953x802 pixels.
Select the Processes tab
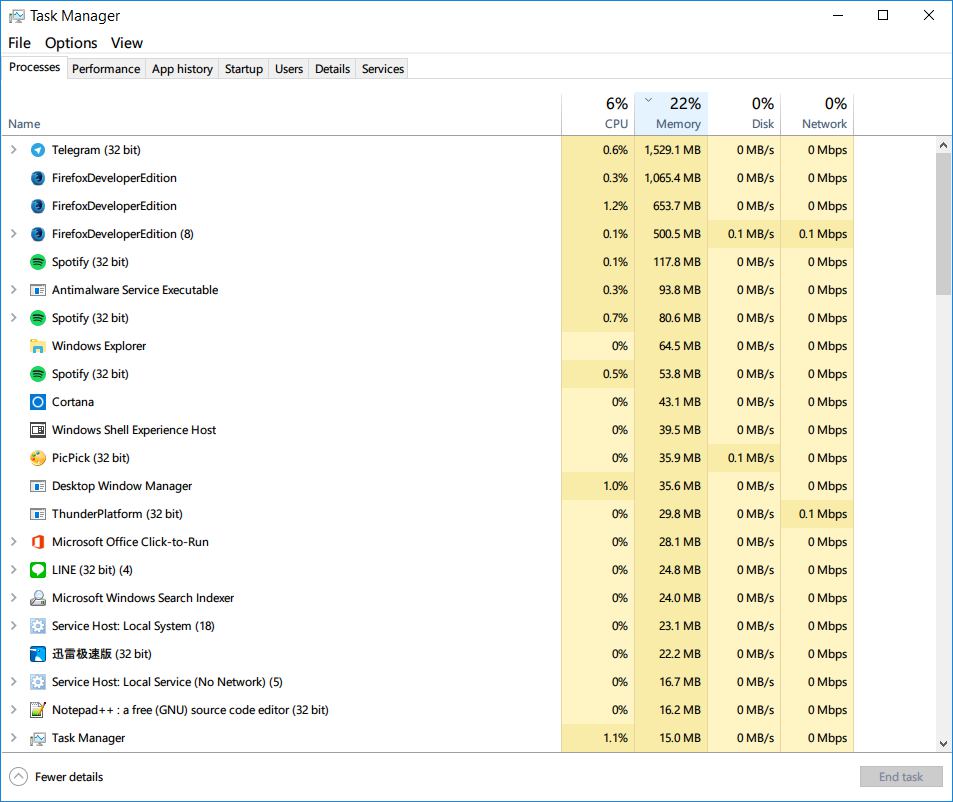pos(34,67)
